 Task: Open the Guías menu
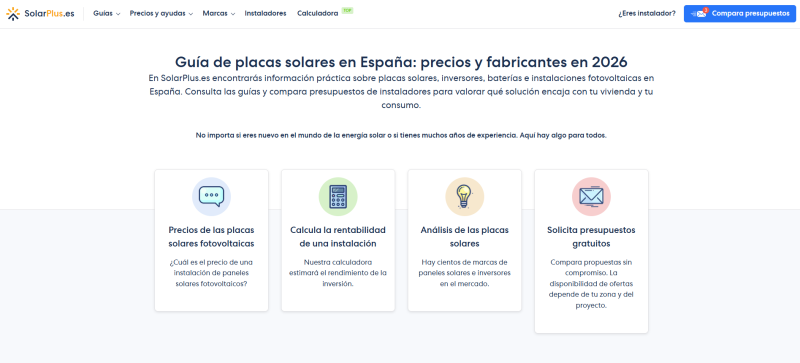[107, 14]
